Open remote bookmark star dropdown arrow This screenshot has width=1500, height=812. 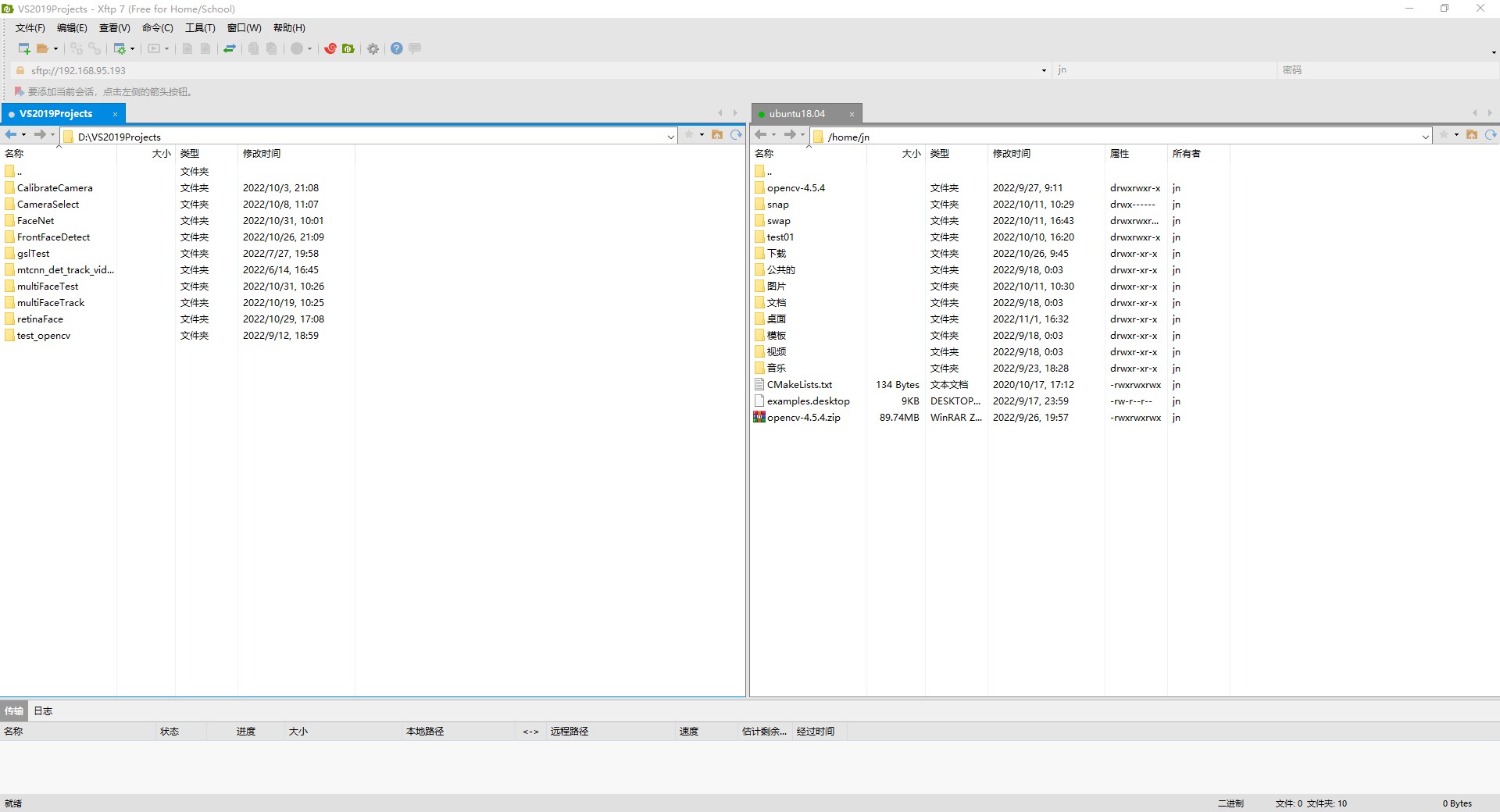1456,135
